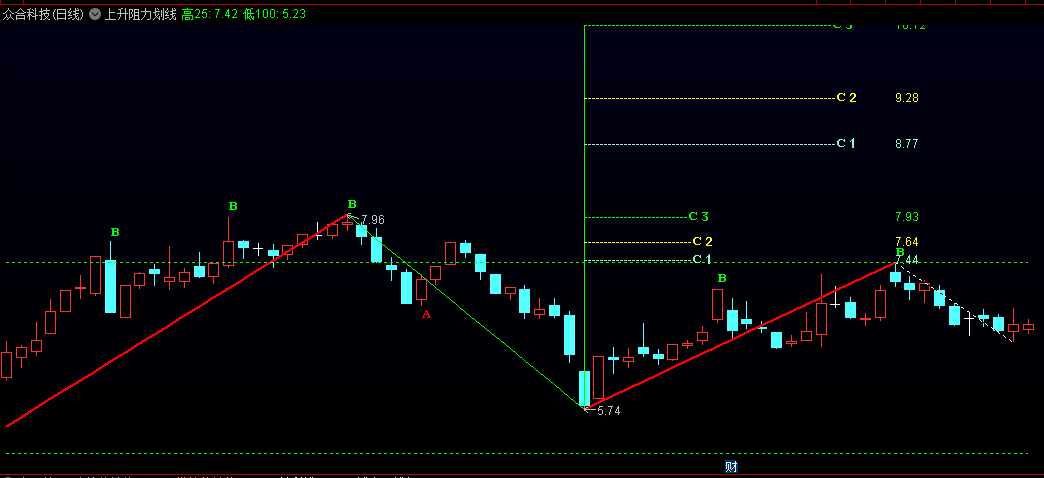Click the 9.28 resistance price value
The width and height of the screenshot is (1044, 478).
coord(907,98)
